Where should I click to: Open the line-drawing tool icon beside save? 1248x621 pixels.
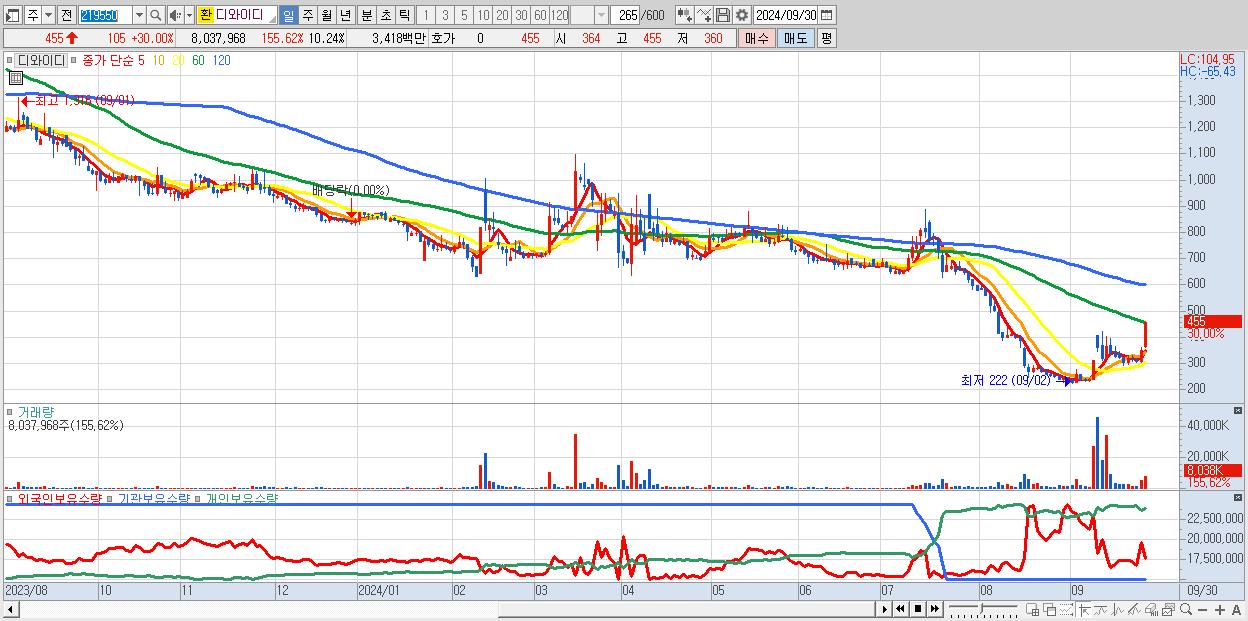[x=704, y=15]
